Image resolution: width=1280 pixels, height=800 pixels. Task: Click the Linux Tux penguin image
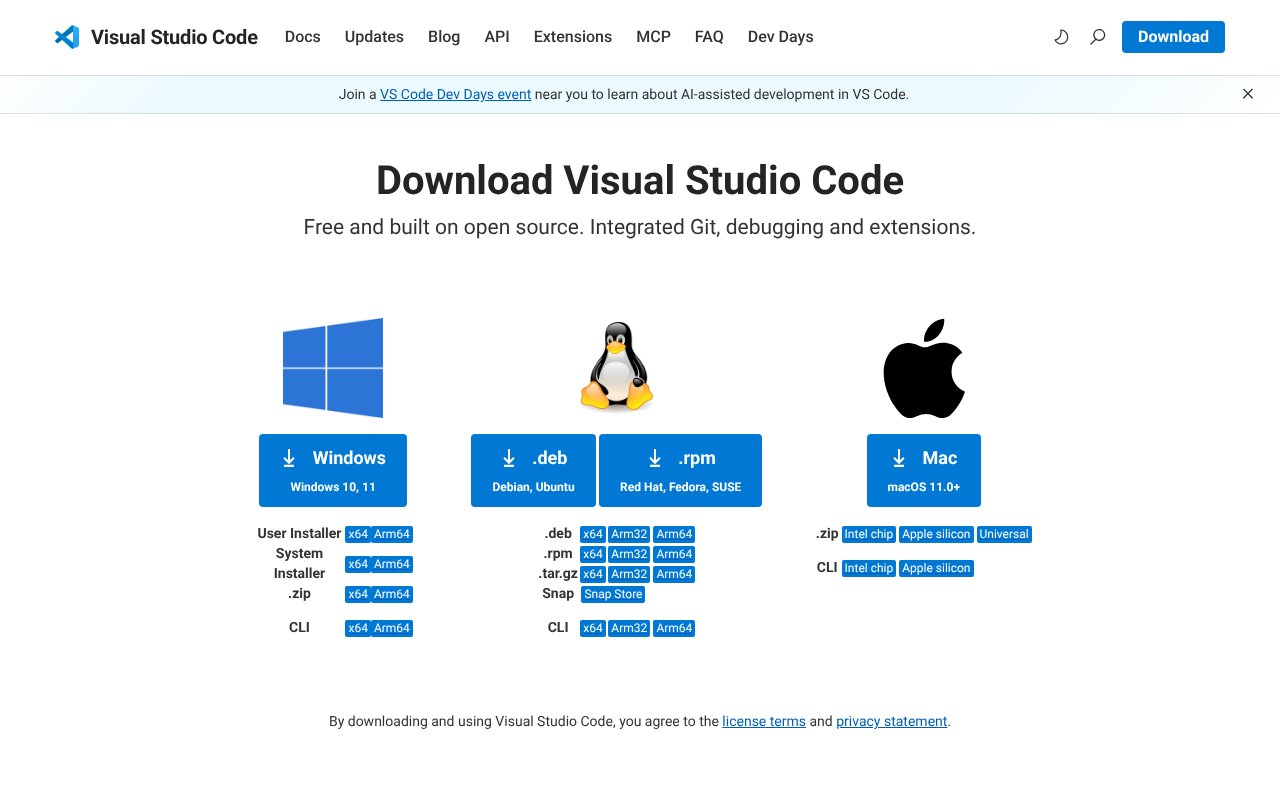[616, 367]
